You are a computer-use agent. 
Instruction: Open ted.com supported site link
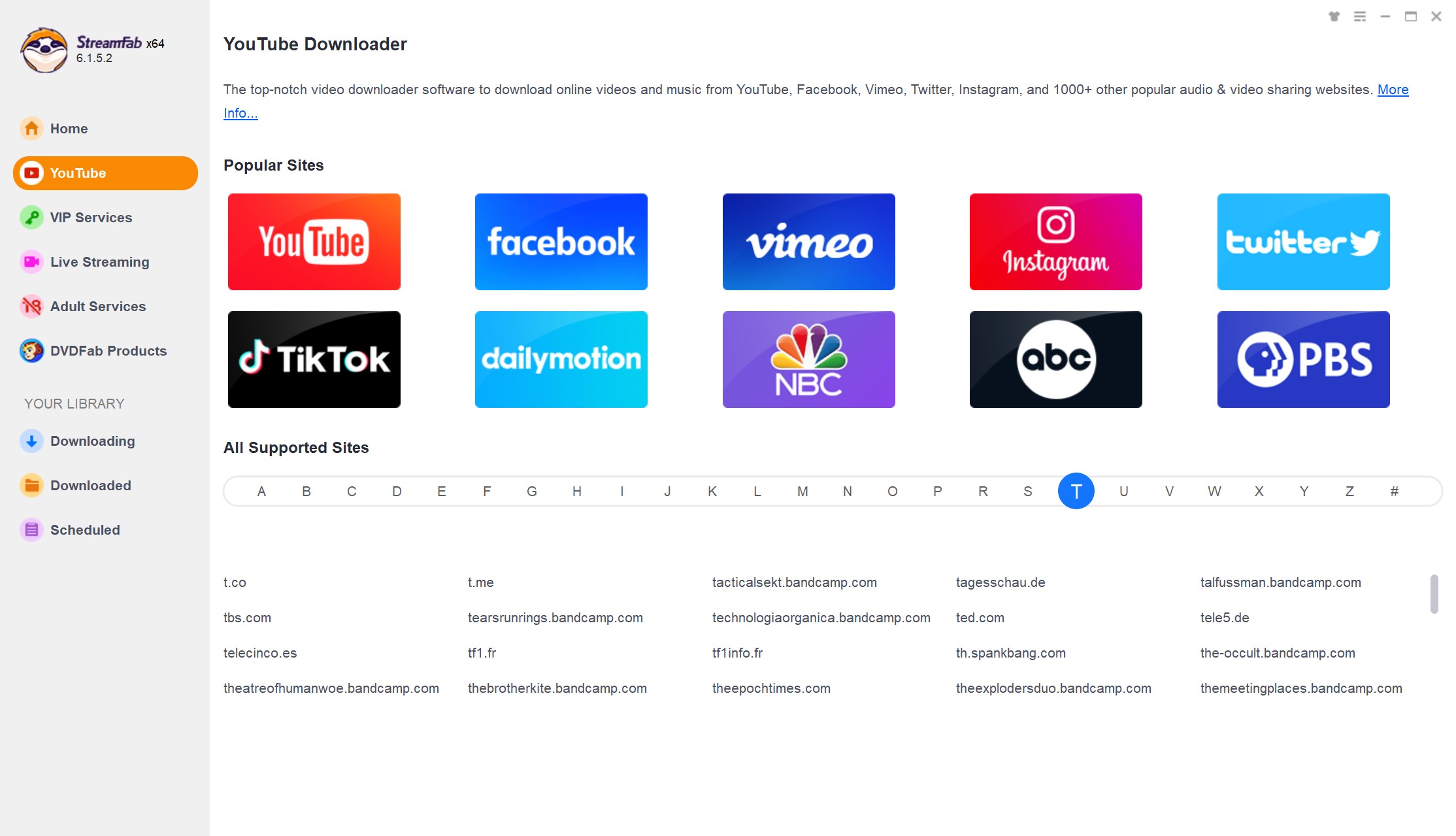pyautogui.click(x=981, y=616)
